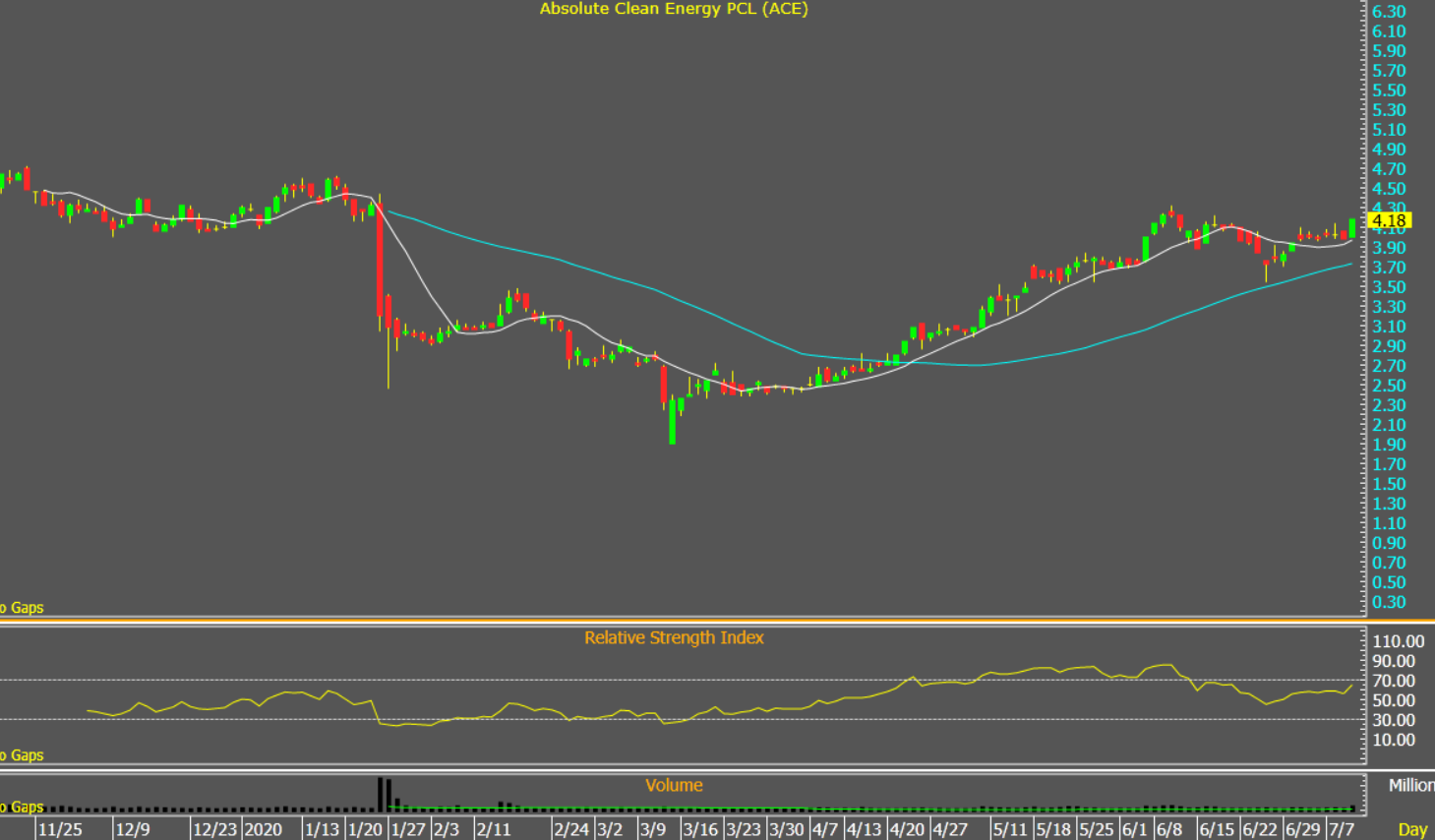Select the 6/15 date label
The width and height of the screenshot is (1435, 840).
pos(1217,829)
